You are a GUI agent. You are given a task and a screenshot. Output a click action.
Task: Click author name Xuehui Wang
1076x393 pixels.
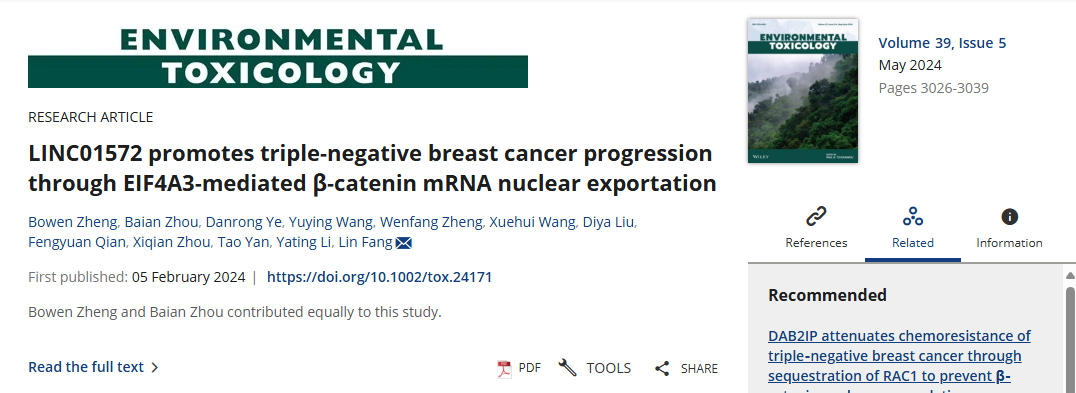[533, 222]
